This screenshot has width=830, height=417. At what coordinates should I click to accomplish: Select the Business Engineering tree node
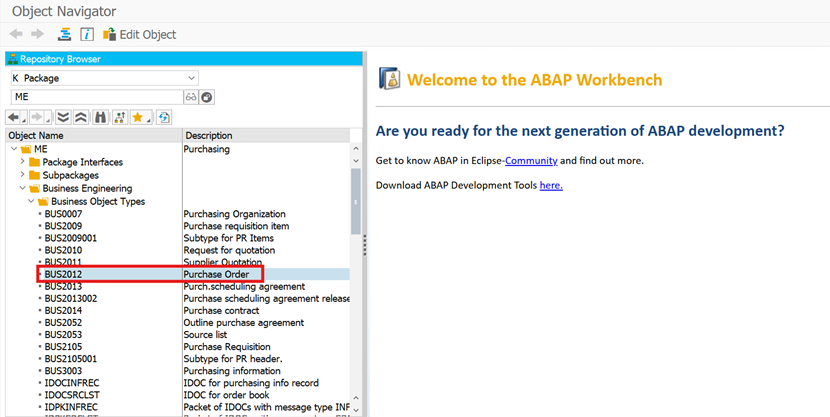[87, 188]
